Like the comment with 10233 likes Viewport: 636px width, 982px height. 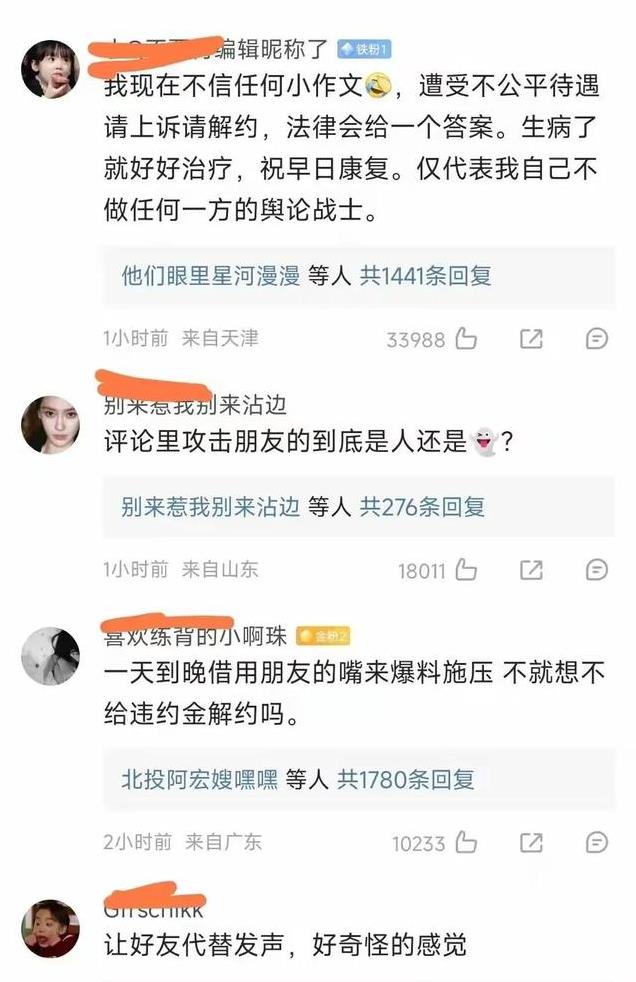(x=466, y=842)
